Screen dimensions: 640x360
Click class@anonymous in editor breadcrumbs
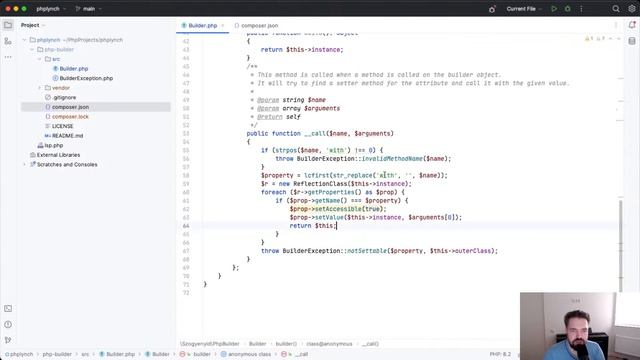tap(329, 344)
